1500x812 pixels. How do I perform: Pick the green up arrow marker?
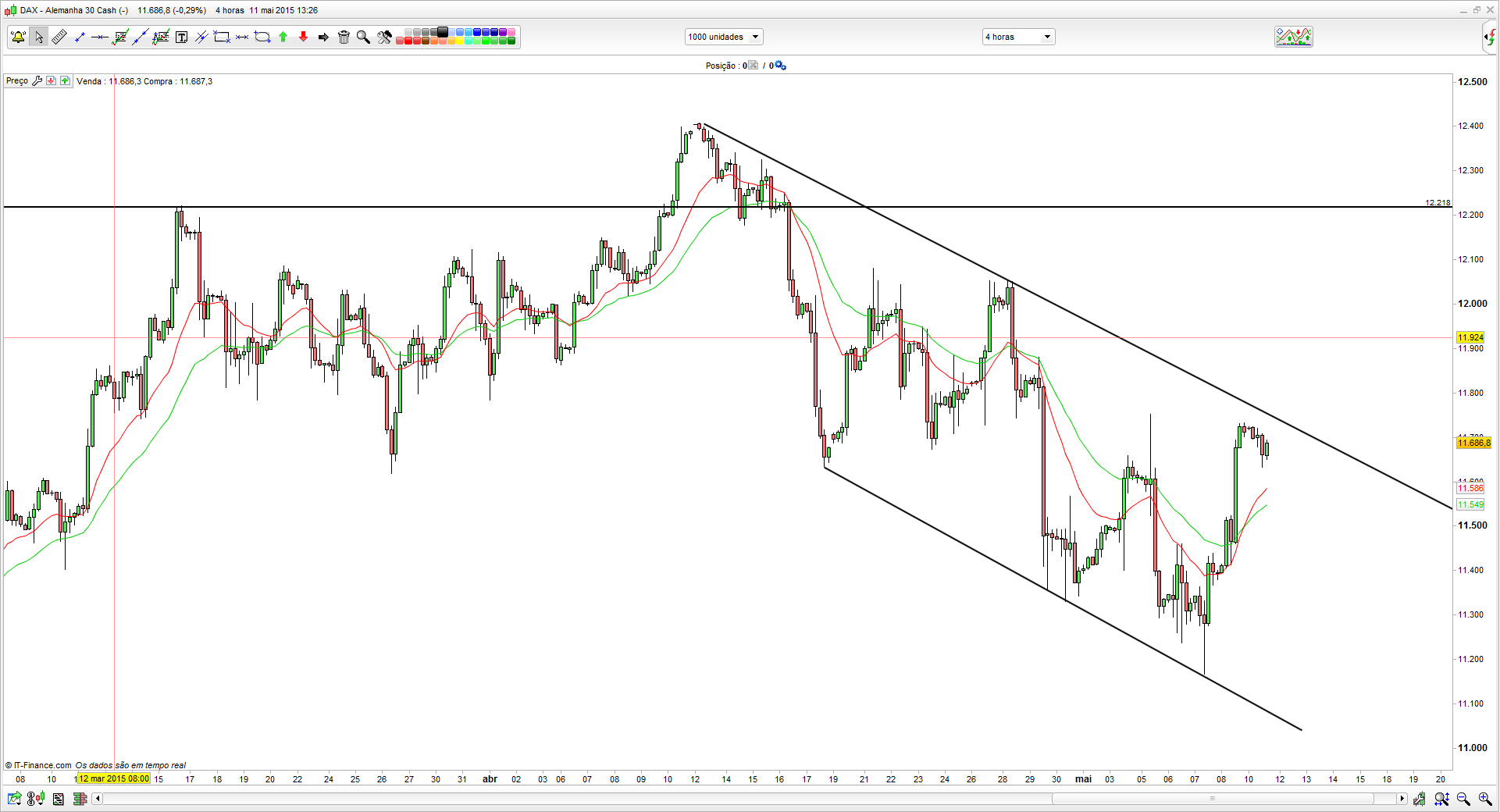coord(283,37)
